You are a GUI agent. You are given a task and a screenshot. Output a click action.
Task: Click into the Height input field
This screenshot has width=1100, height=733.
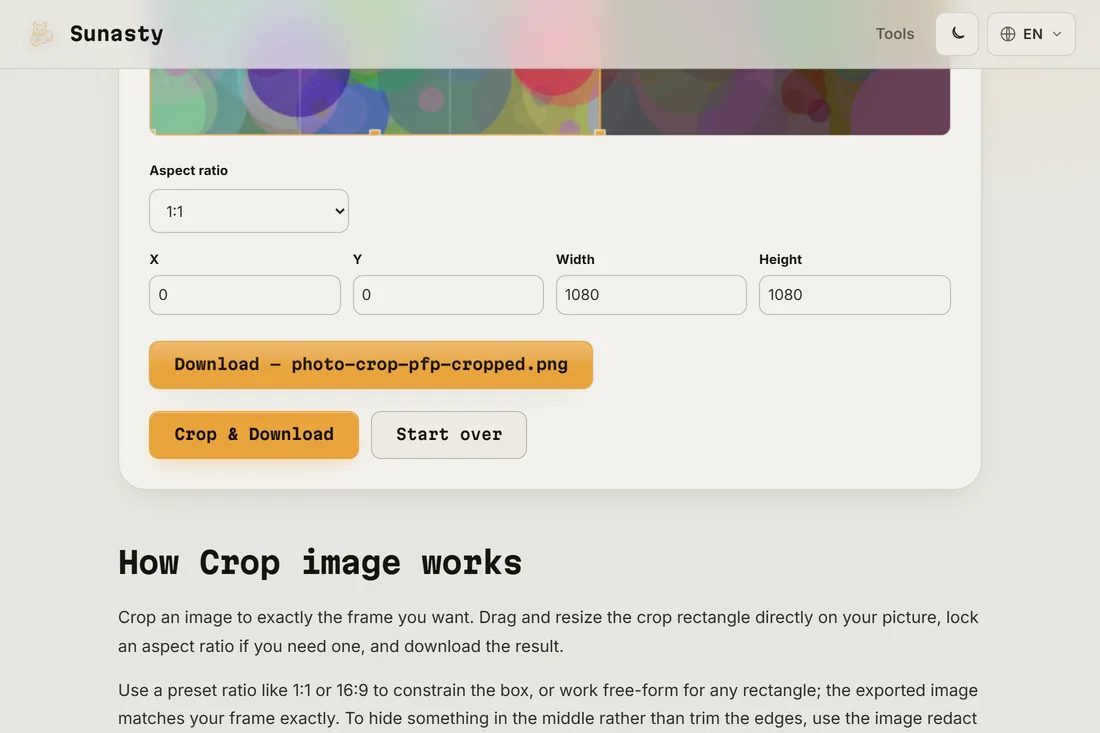(x=854, y=295)
